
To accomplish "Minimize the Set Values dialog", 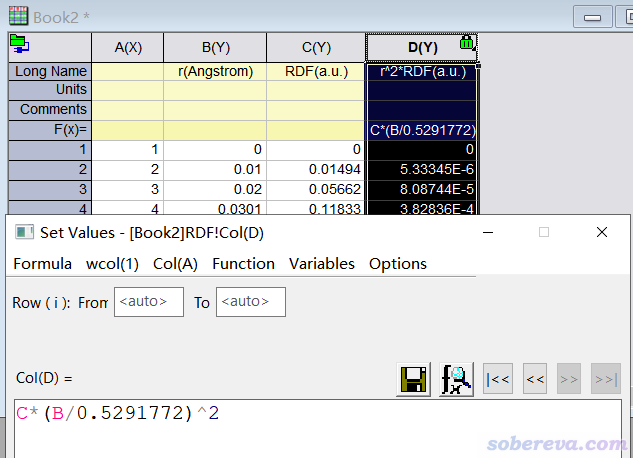I will tap(488, 232).
